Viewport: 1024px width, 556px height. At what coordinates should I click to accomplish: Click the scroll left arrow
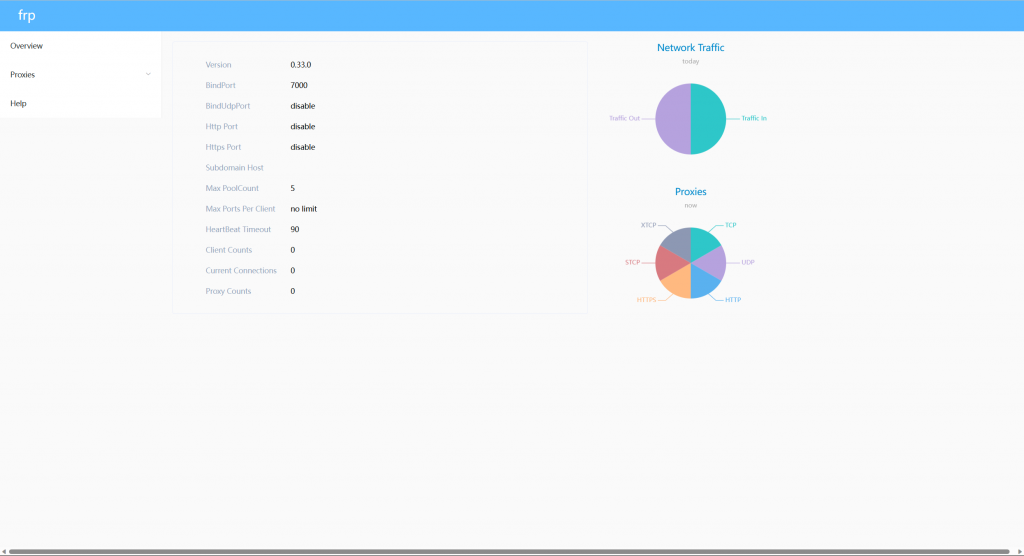pyautogui.click(x=4, y=551)
